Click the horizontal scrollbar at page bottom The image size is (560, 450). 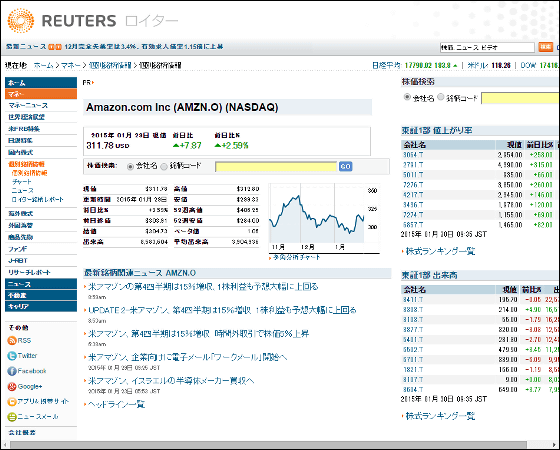pyautogui.click(x=269, y=445)
